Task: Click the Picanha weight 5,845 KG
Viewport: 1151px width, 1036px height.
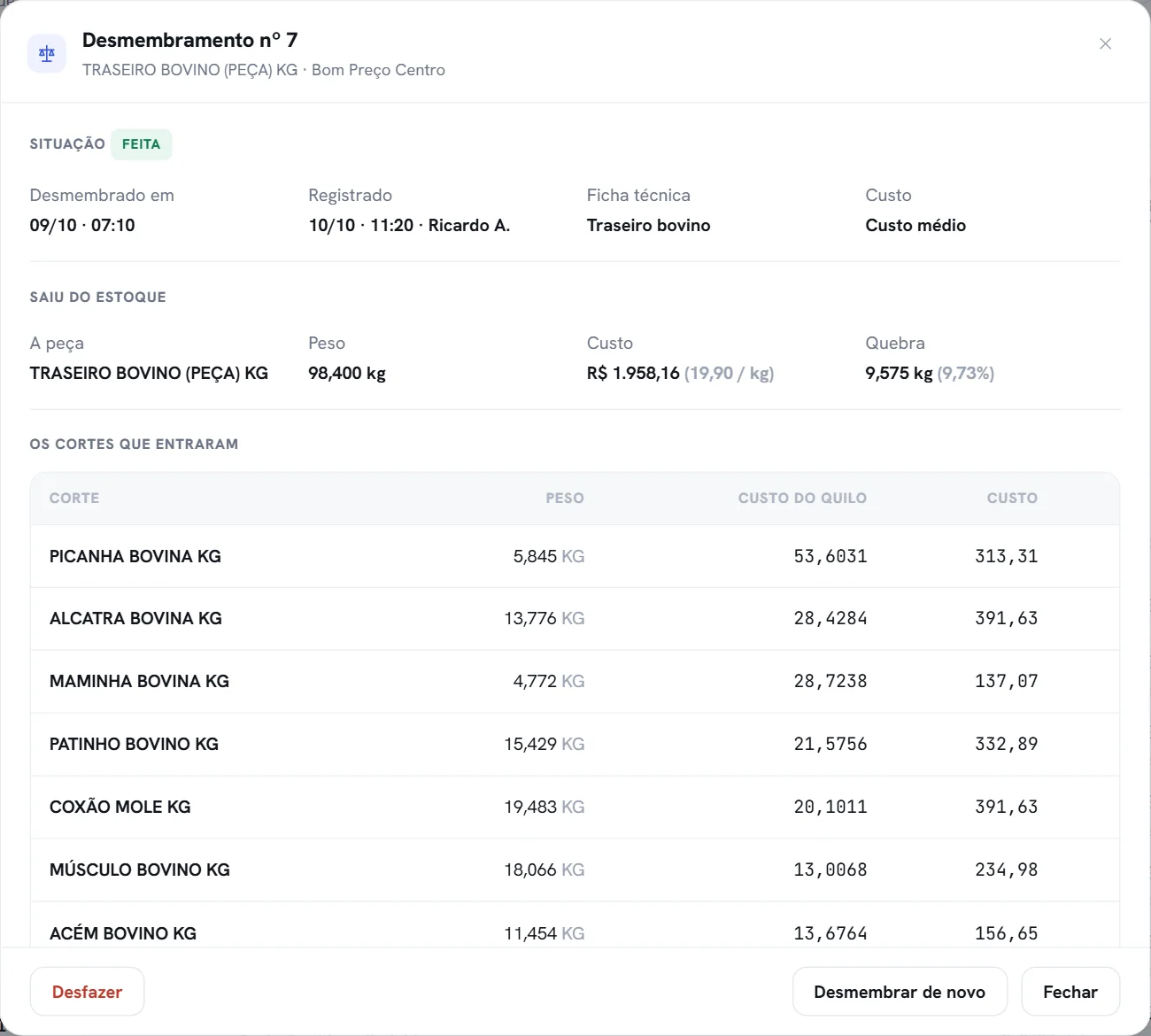Action: (549, 556)
